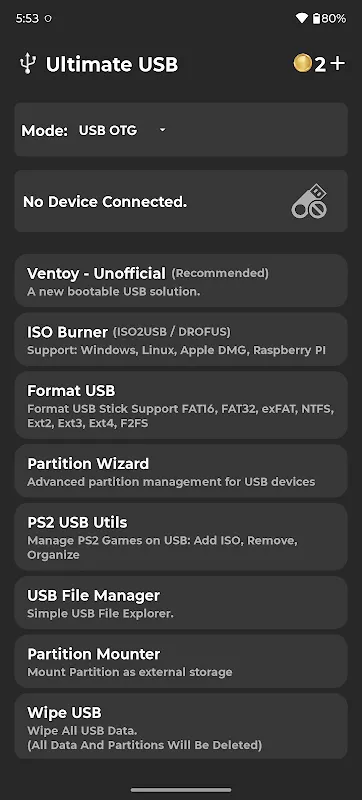Select Wipe USB option
The height and width of the screenshot is (800, 362).
tap(181, 727)
